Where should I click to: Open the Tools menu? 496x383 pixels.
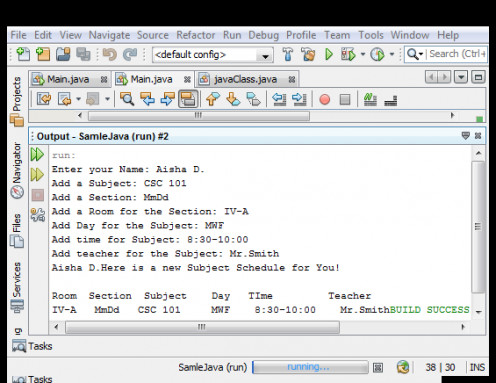point(371,35)
